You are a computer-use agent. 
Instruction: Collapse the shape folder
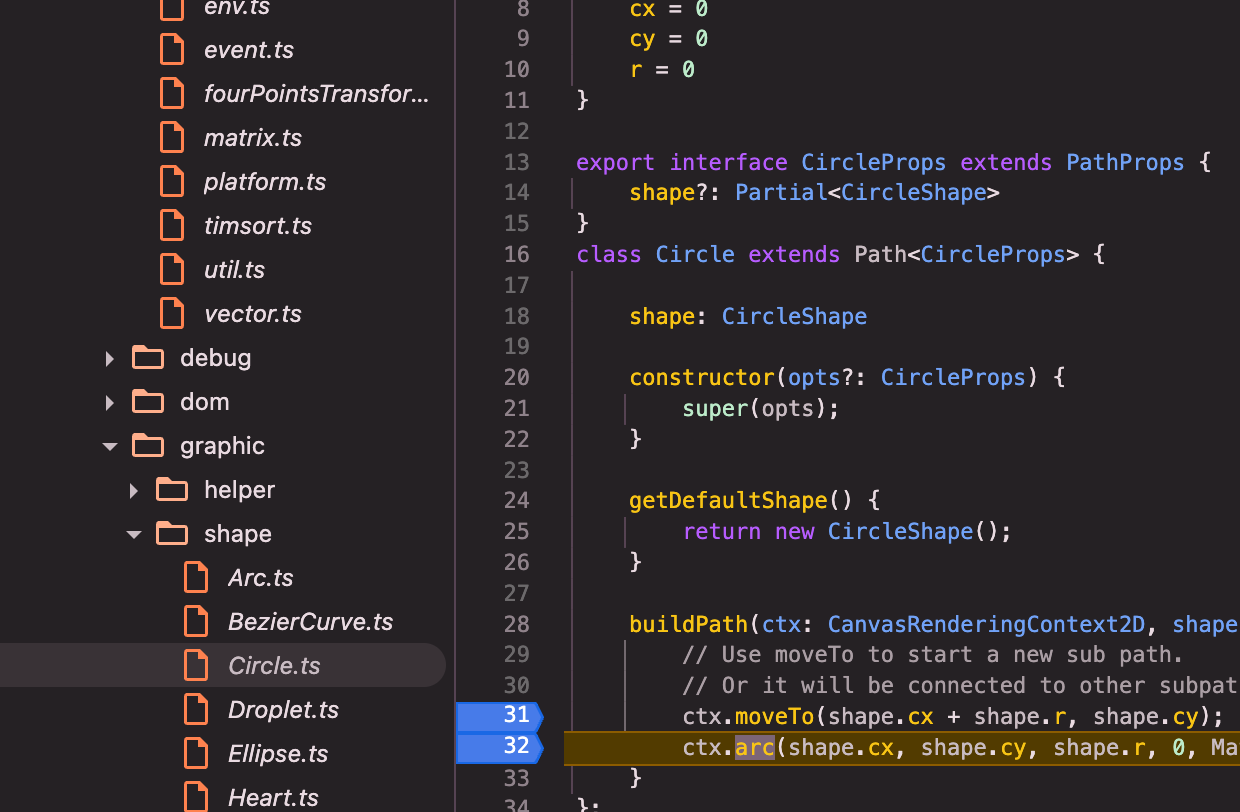[133, 534]
